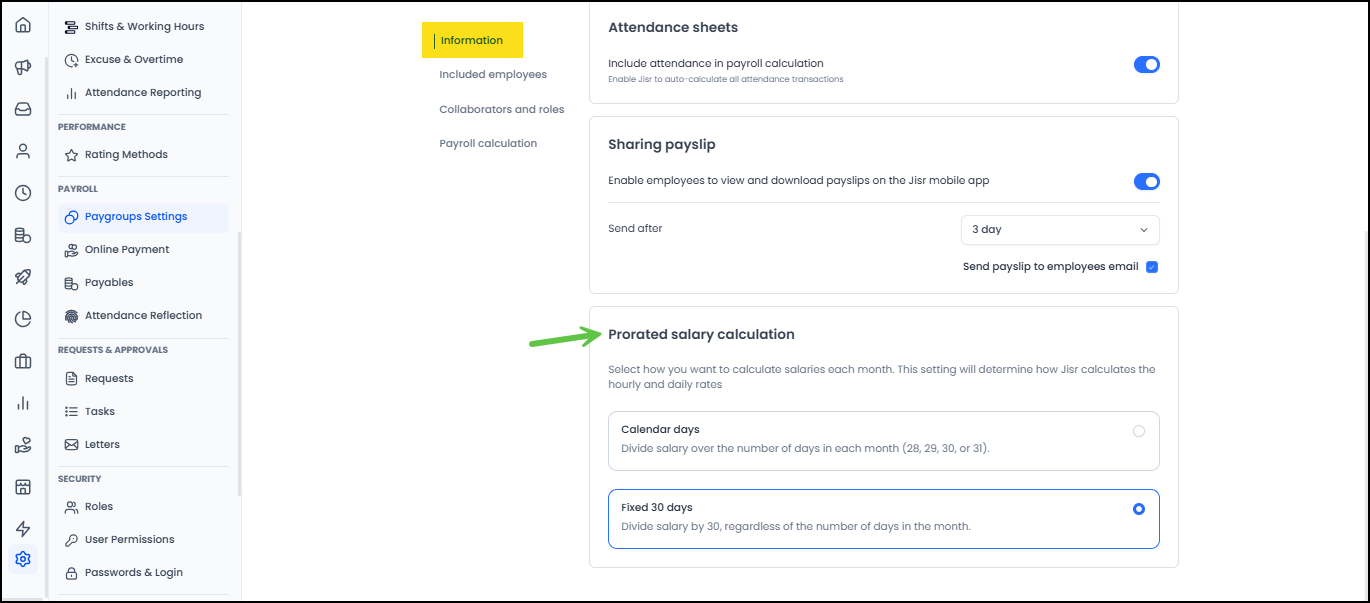Open User Permissions in the sidebar
Image resolution: width=1370 pixels, height=603 pixels.
click(129, 539)
